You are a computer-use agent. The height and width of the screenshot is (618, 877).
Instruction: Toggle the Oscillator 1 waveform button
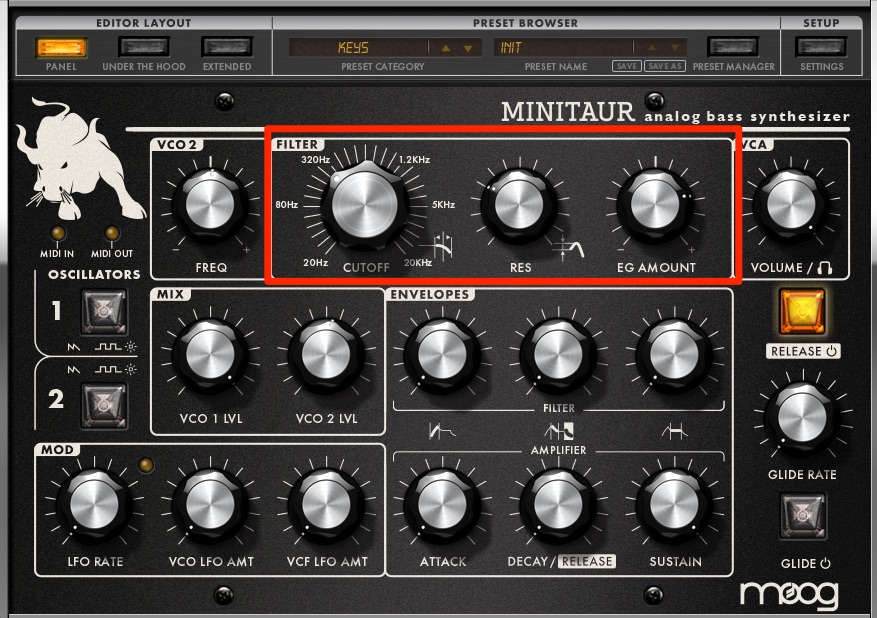[x=104, y=311]
